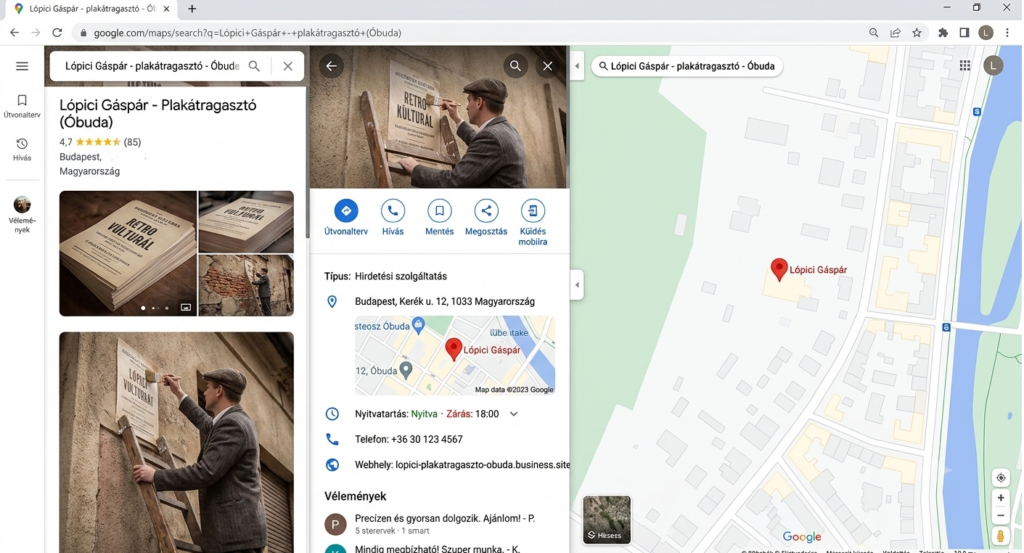Open Chrome three-dot menu
The image size is (1024, 553).
click(1007, 33)
